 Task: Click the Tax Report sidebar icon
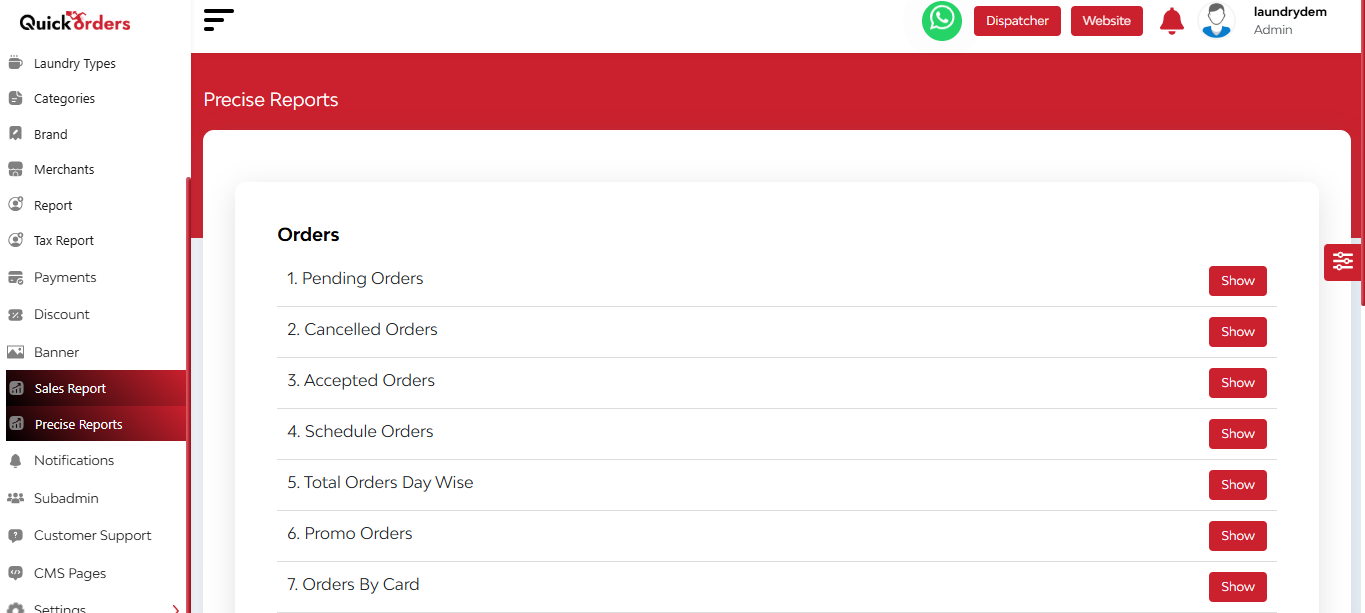[x=15, y=240]
